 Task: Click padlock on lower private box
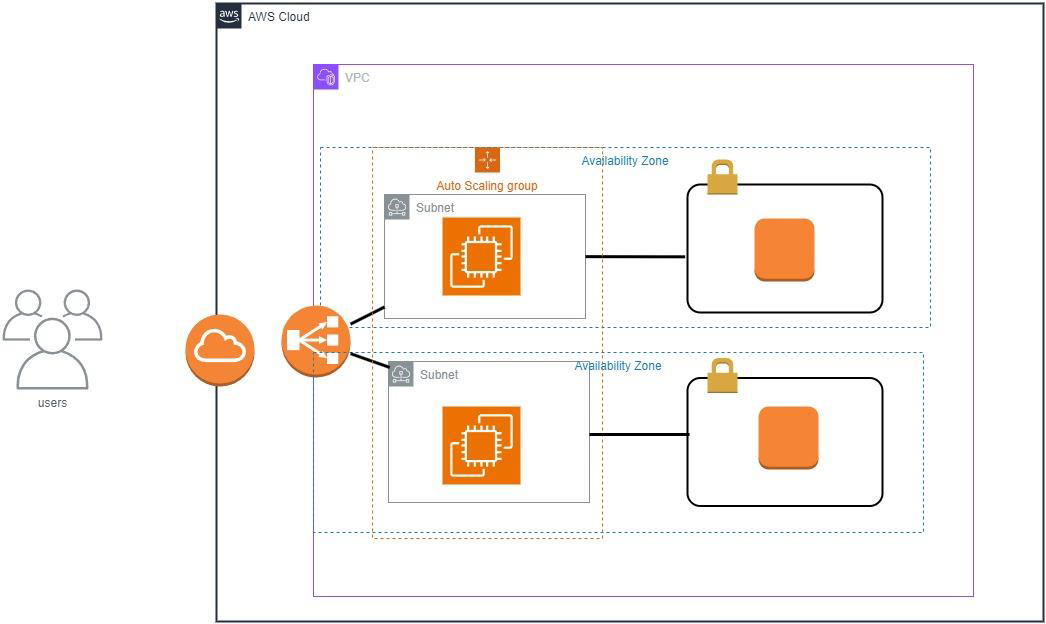722,376
